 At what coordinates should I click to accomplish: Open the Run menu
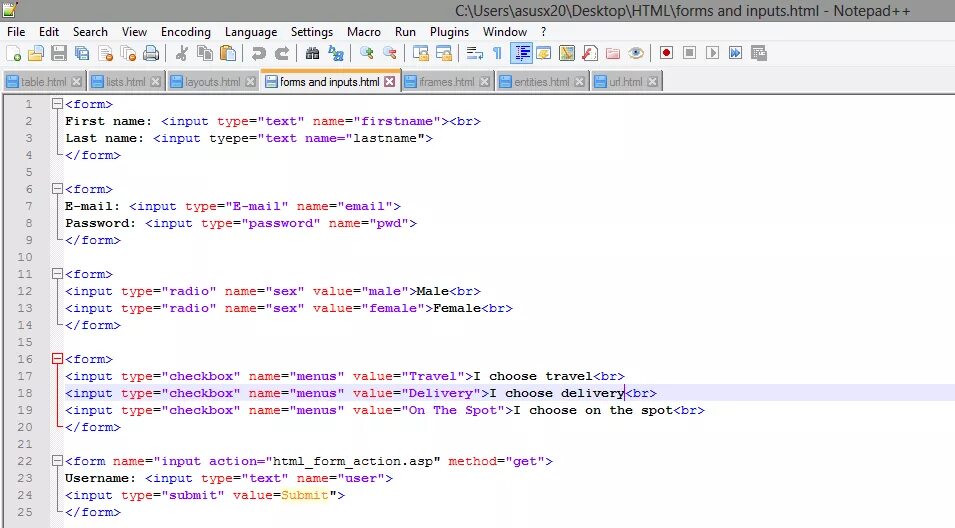[x=405, y=32]
